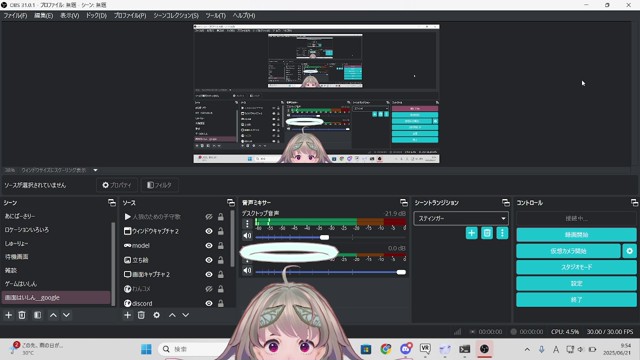This screenshot has height=360, width=640.
Task: Adjust the desktop audio volume slider
Action: [324, 237]
